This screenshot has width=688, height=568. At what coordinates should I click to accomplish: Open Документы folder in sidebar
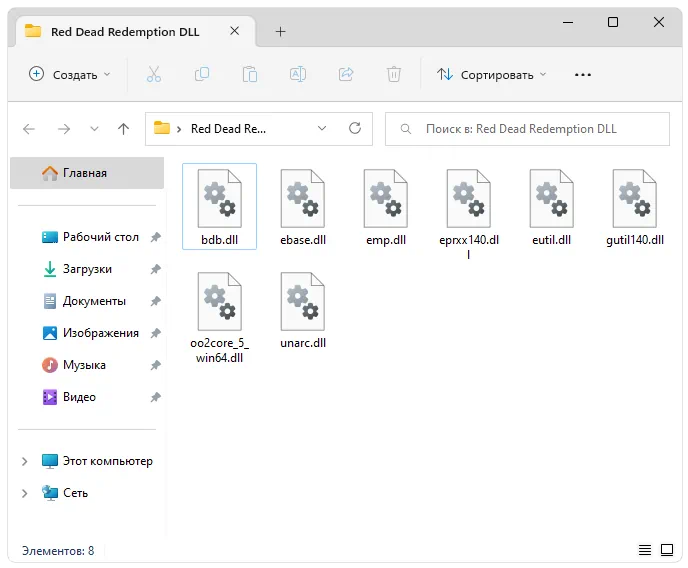[x=85, y=301]
